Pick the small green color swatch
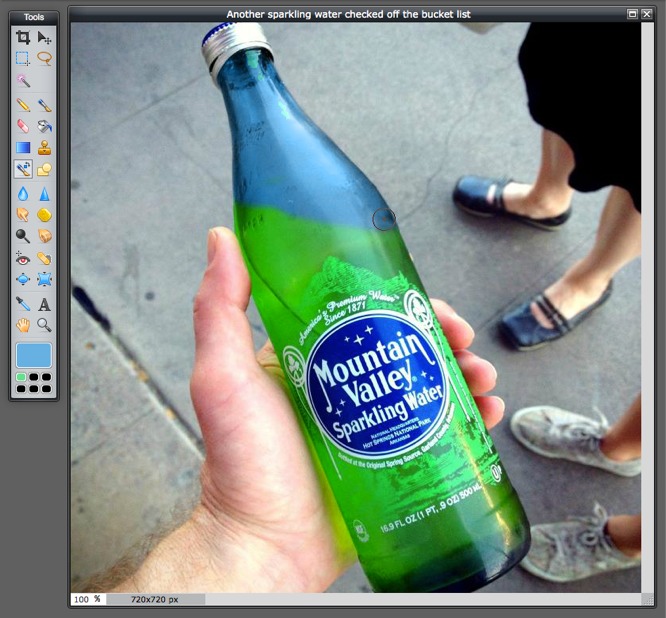The image size is (666, 618). point(21,377)
